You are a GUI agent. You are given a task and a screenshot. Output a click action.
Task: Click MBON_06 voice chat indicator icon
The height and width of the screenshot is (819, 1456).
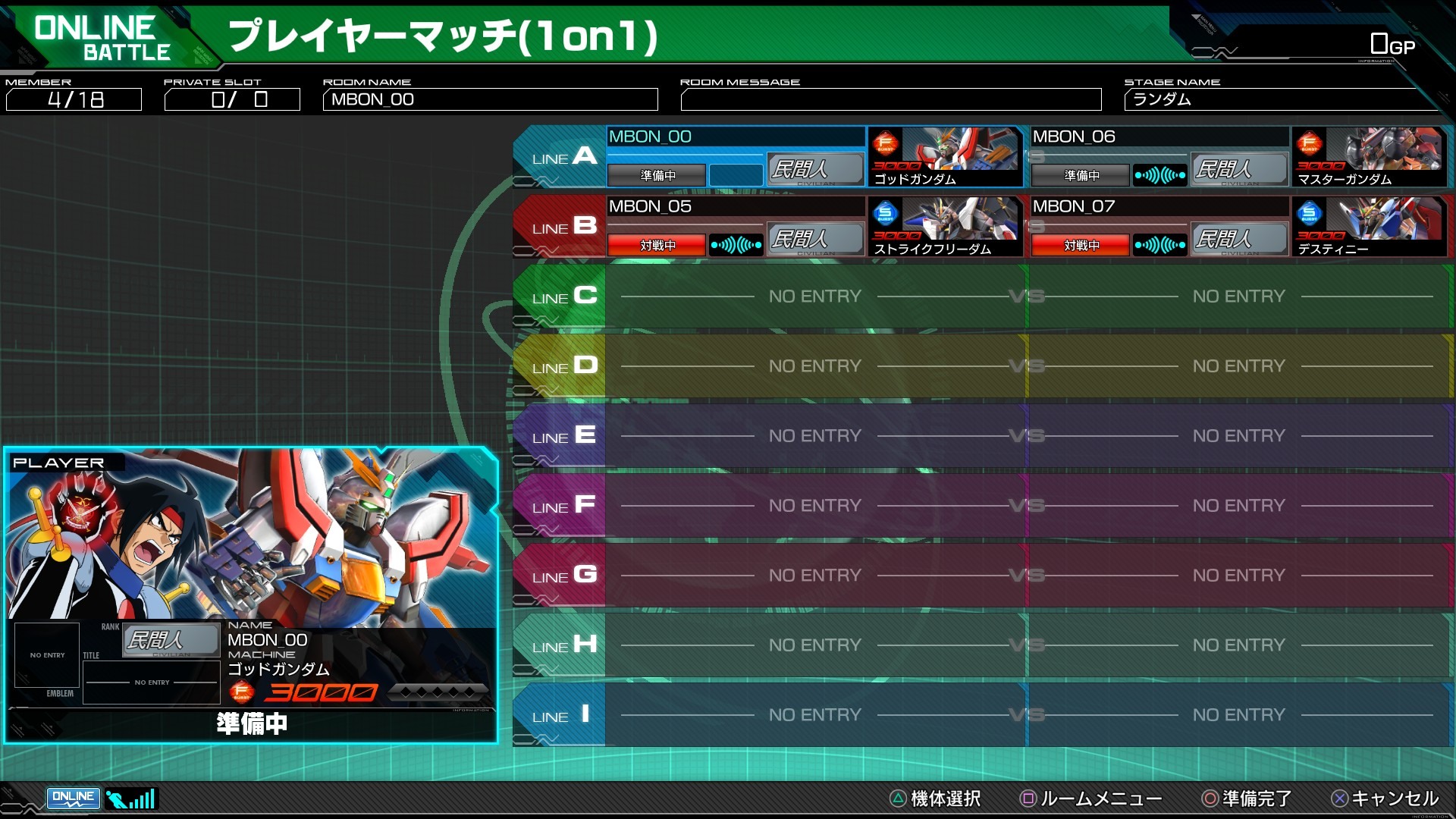[x=1159, y=176]
